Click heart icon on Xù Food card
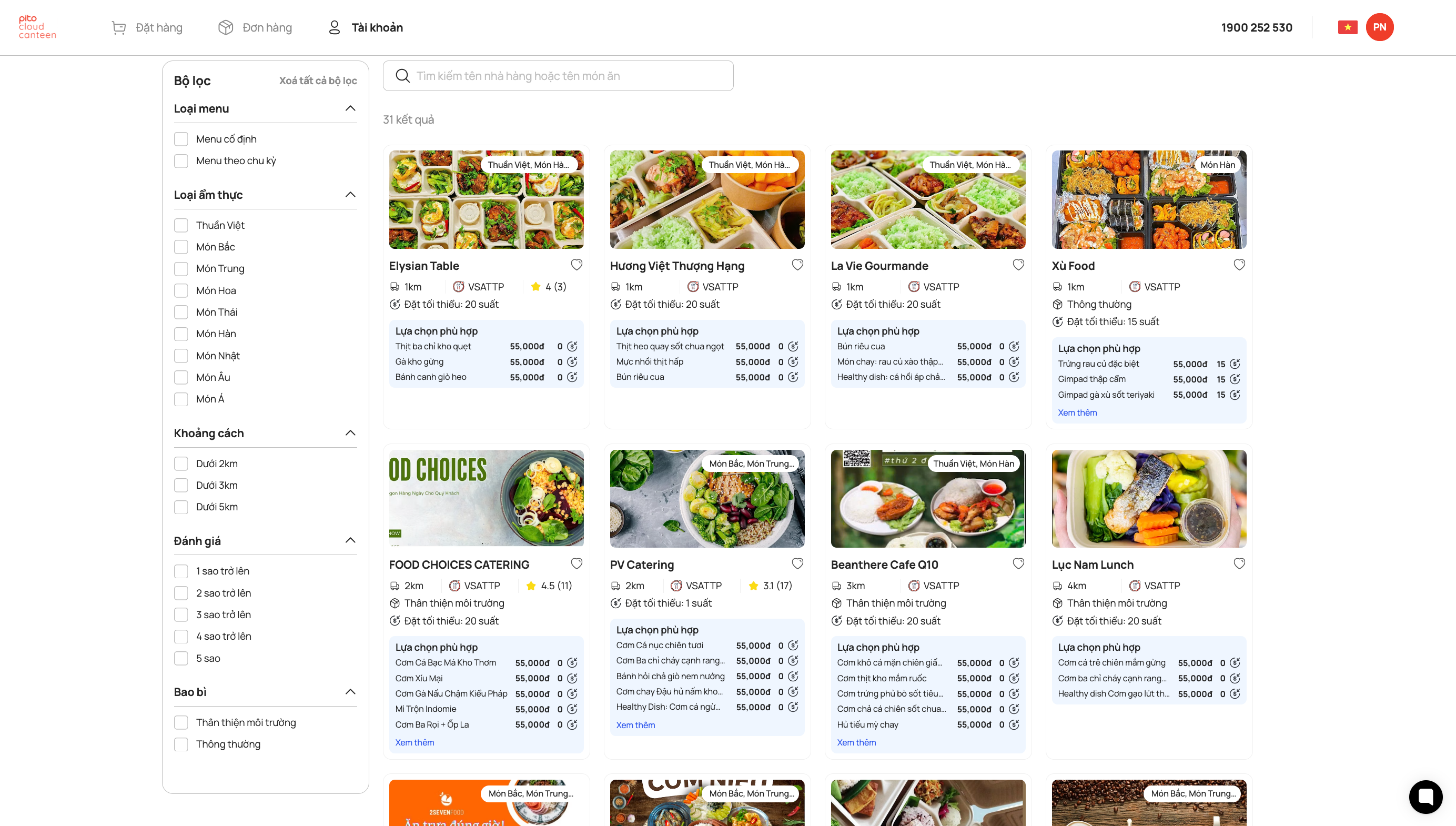1456x826 pixels. [1239, 265]
